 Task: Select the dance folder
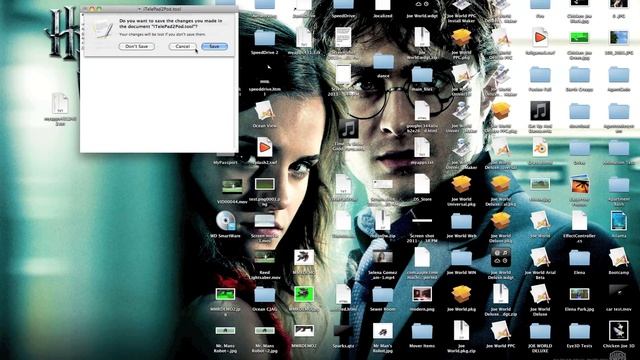[382, 61]
